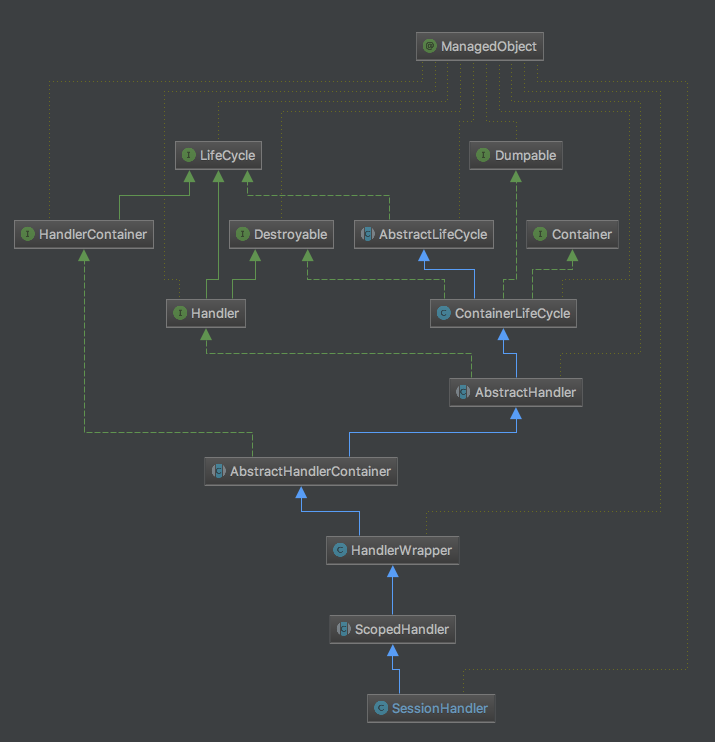
Task: Select the AbstractHandler class node
Action: click(x=516, y=392)
